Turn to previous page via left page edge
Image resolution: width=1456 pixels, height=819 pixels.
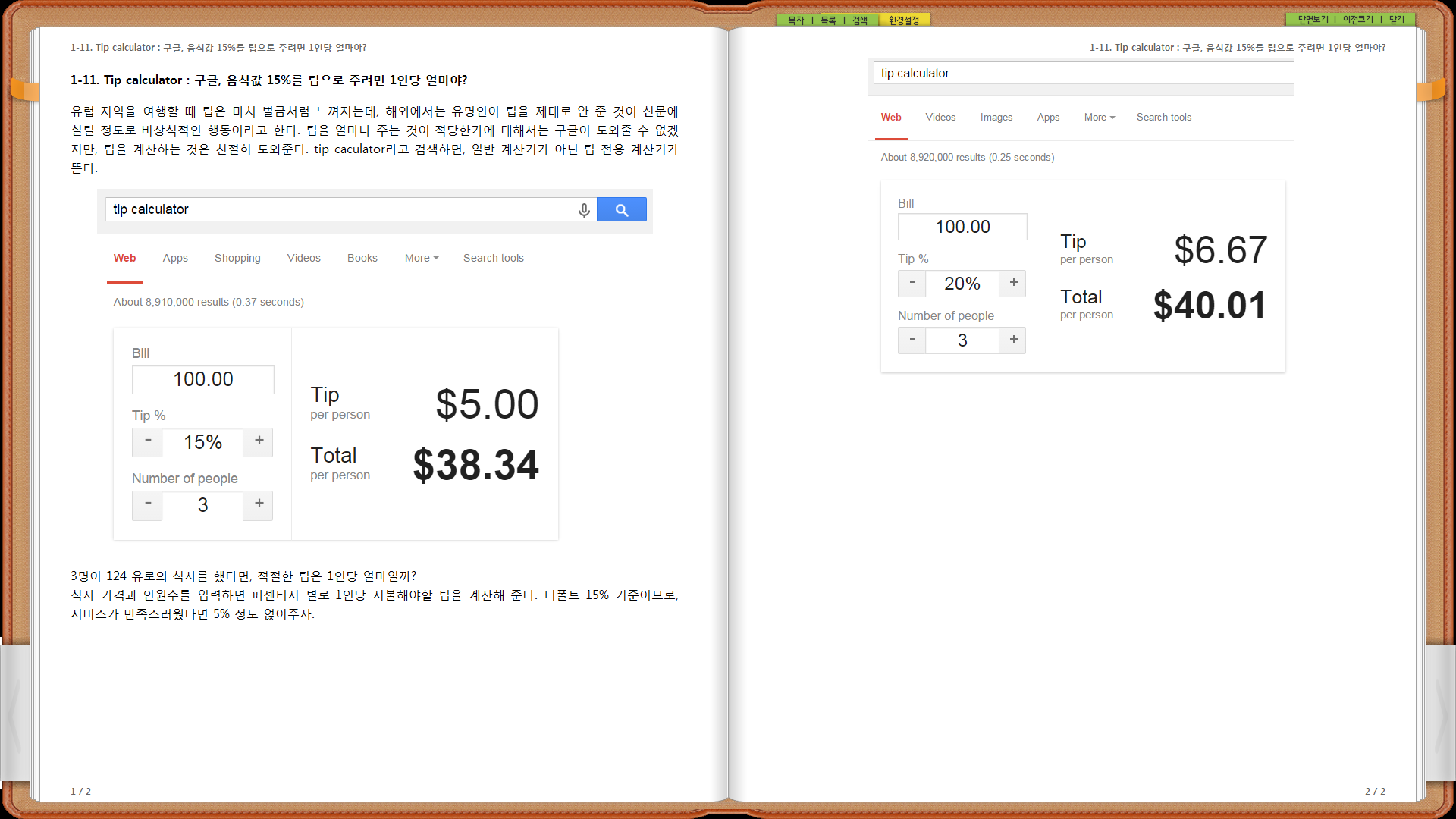tap(14, 713)
